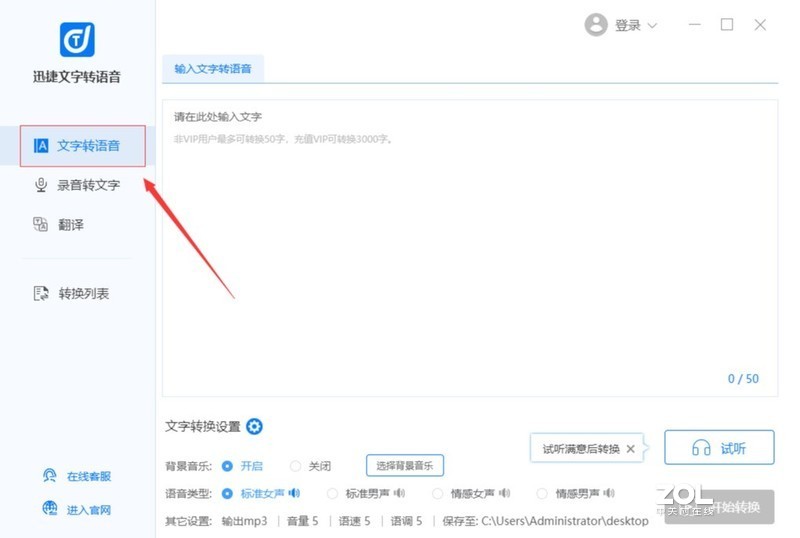The image size is (800, 538).
Task: Preview 标准女声 via its speaker icon
Action: click(x=294, y=493)
